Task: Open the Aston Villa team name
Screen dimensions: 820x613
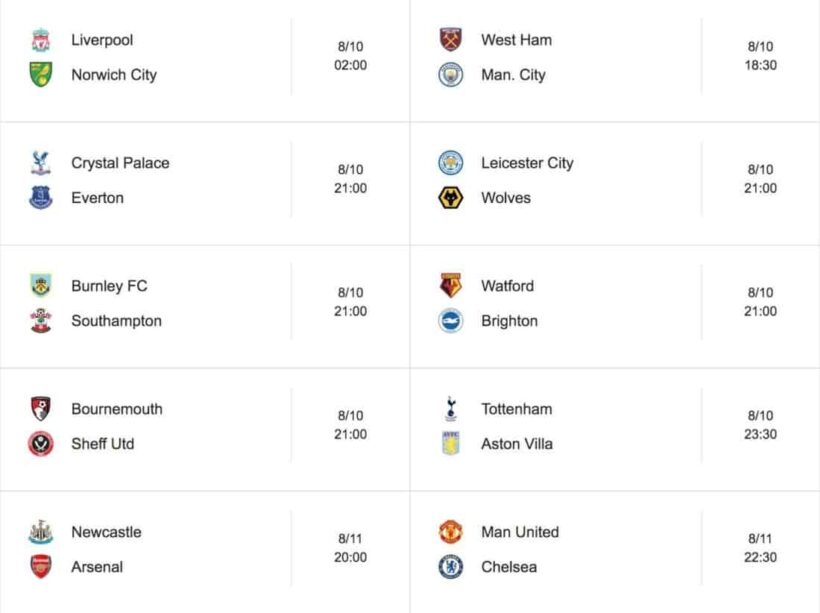Action: point(516,444)
